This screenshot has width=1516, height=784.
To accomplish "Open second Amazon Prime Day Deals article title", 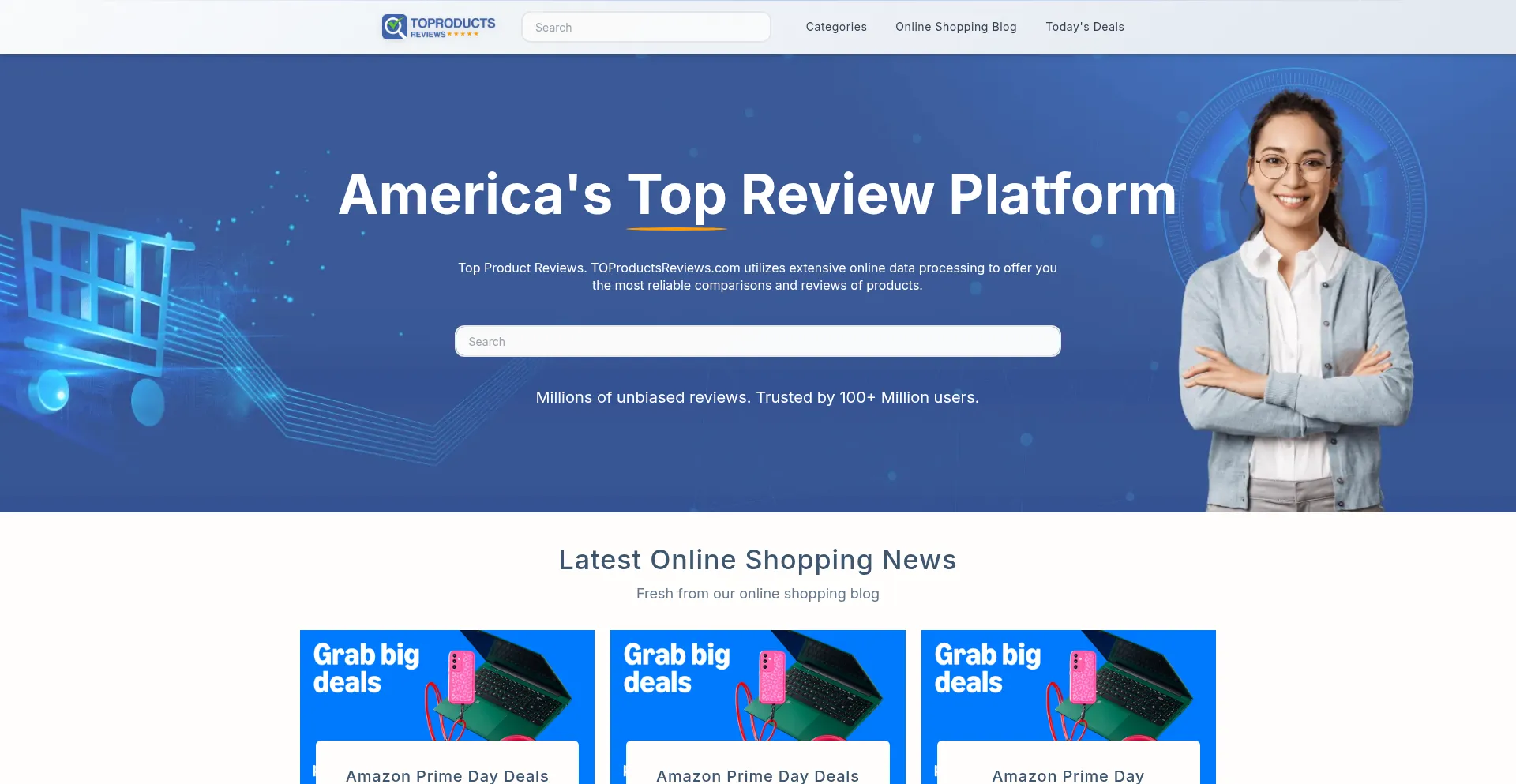I will pyautogui.click(x=757, y=775).
